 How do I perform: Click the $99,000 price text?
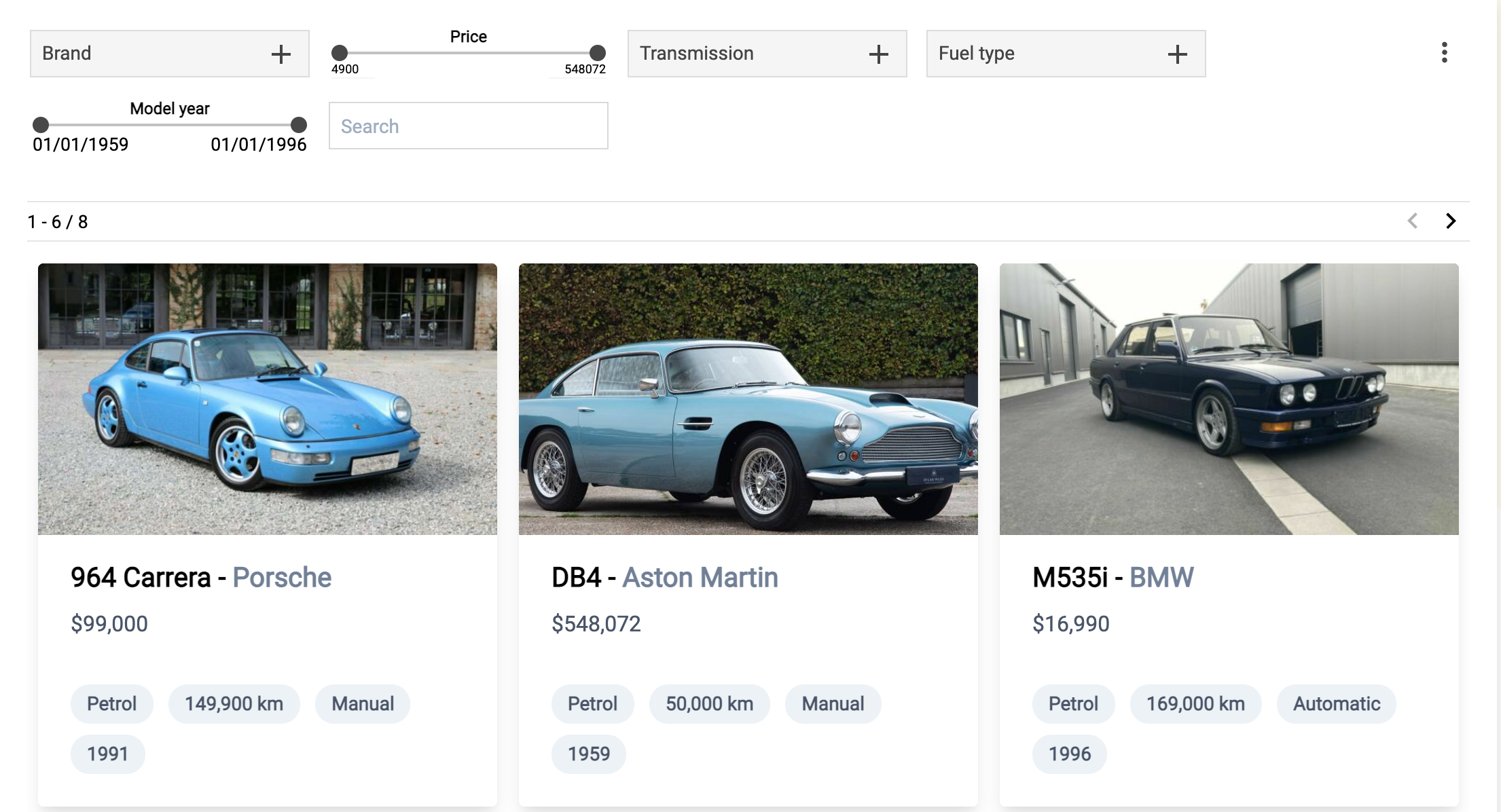point(109,624)
